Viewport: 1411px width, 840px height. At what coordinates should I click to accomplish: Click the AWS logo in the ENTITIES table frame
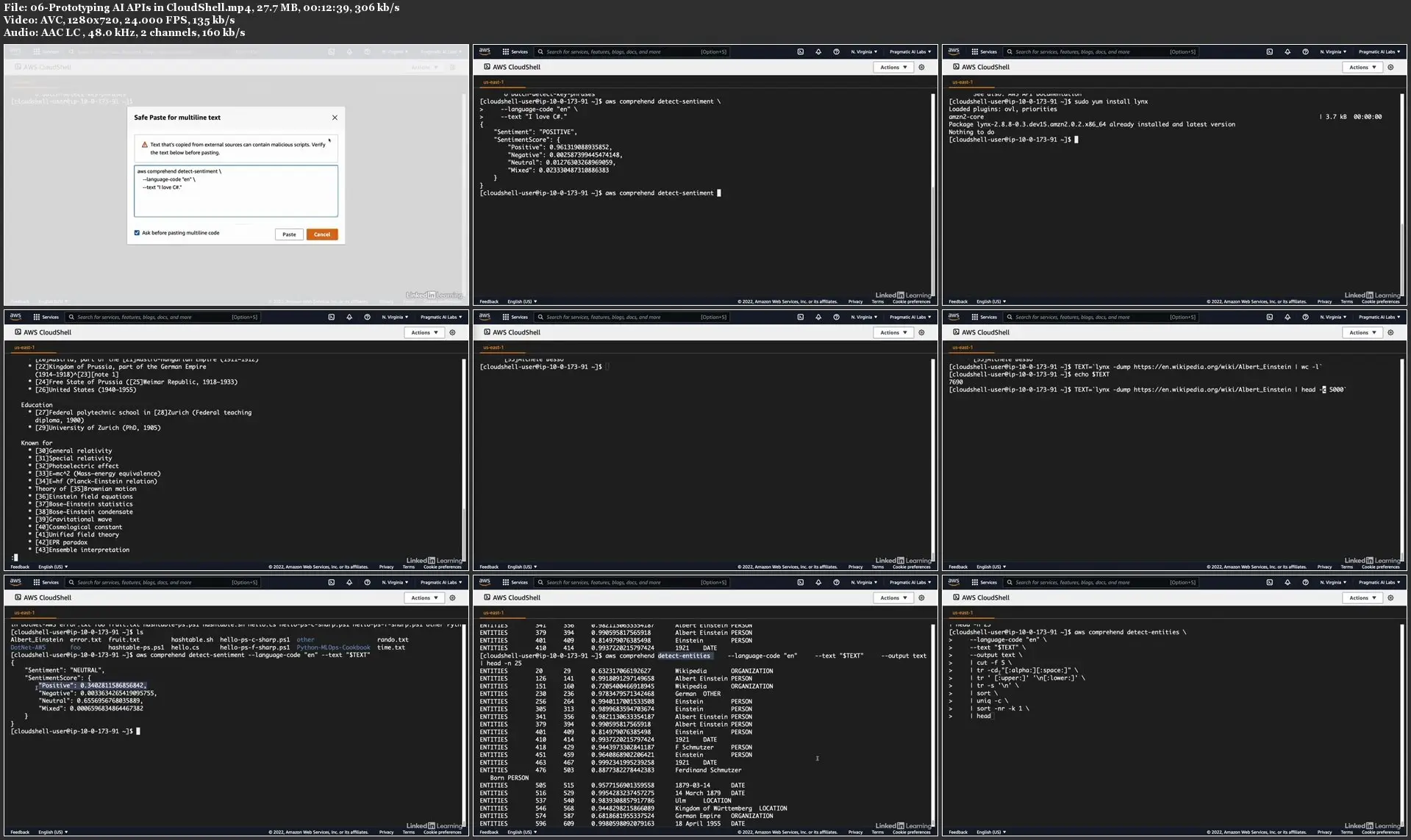tap(485, 582)
